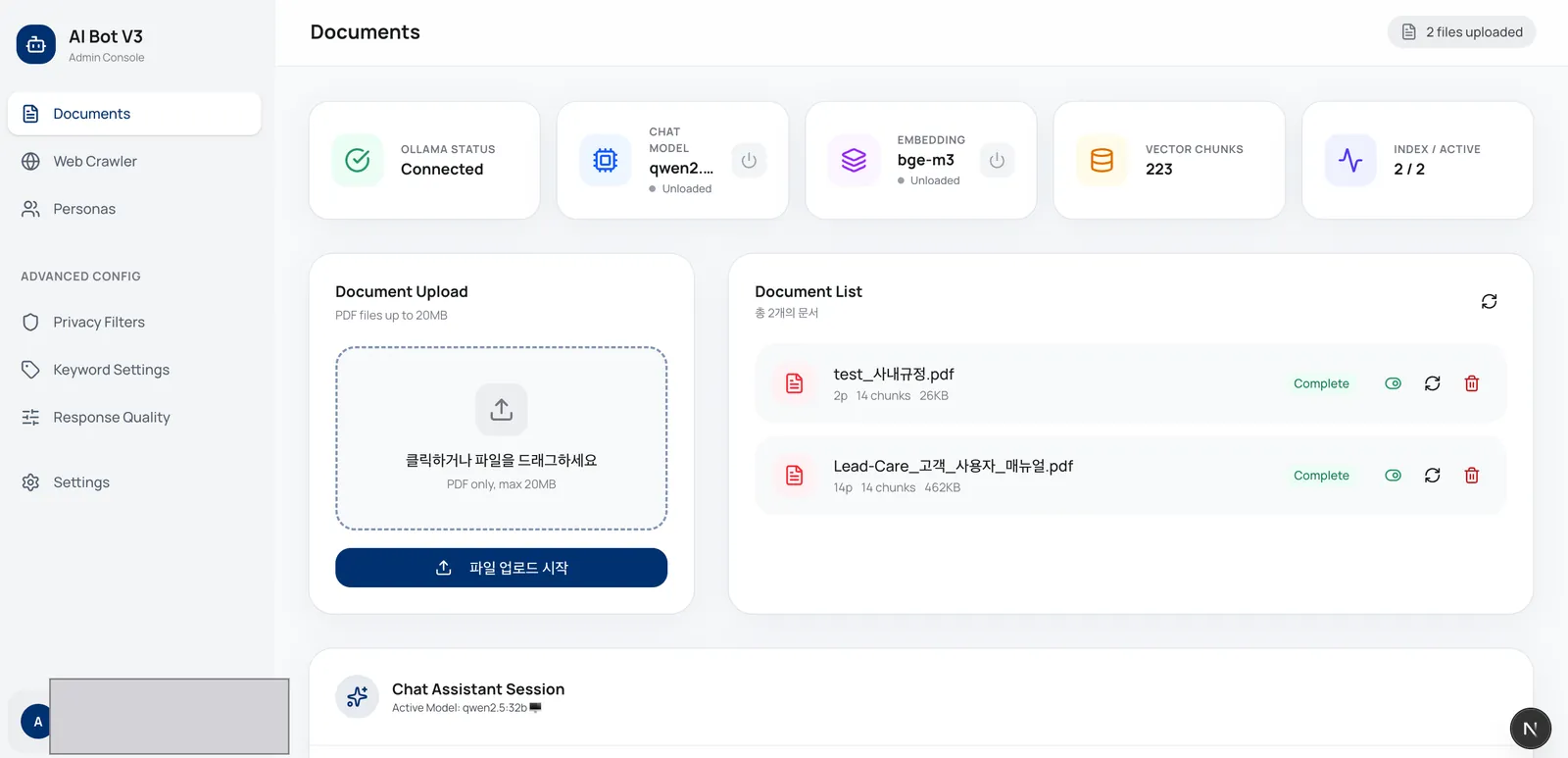1568x758 pixels.
Task: Select Lead-Care_고객_사용자_매뉴얼.pdf file name
Action: point(954,466)
